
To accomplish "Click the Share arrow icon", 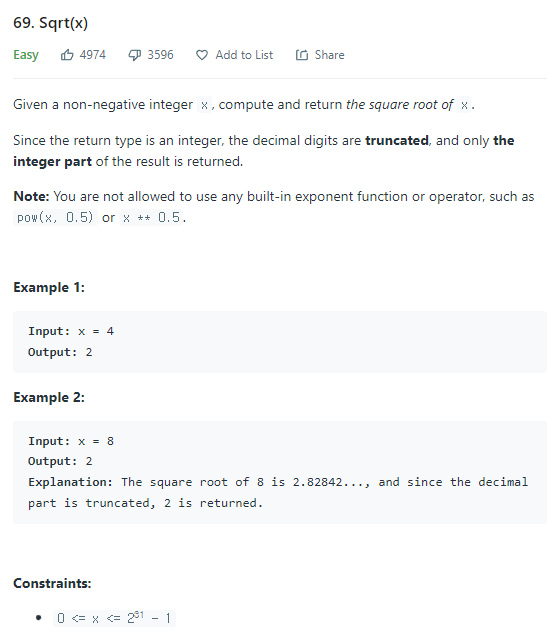I will (x=302, y=55).
